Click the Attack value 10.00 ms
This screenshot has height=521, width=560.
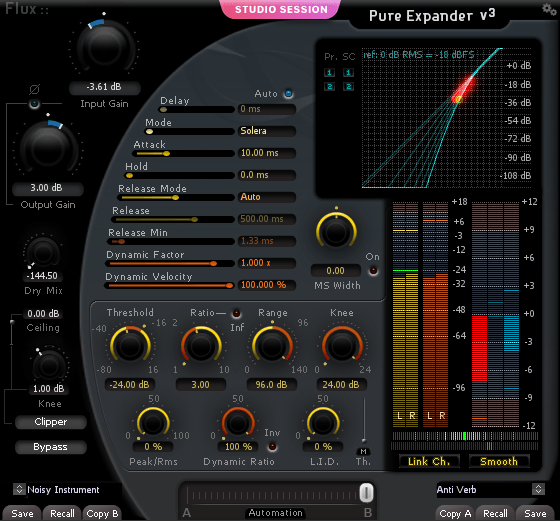click(x=267, y=153)
